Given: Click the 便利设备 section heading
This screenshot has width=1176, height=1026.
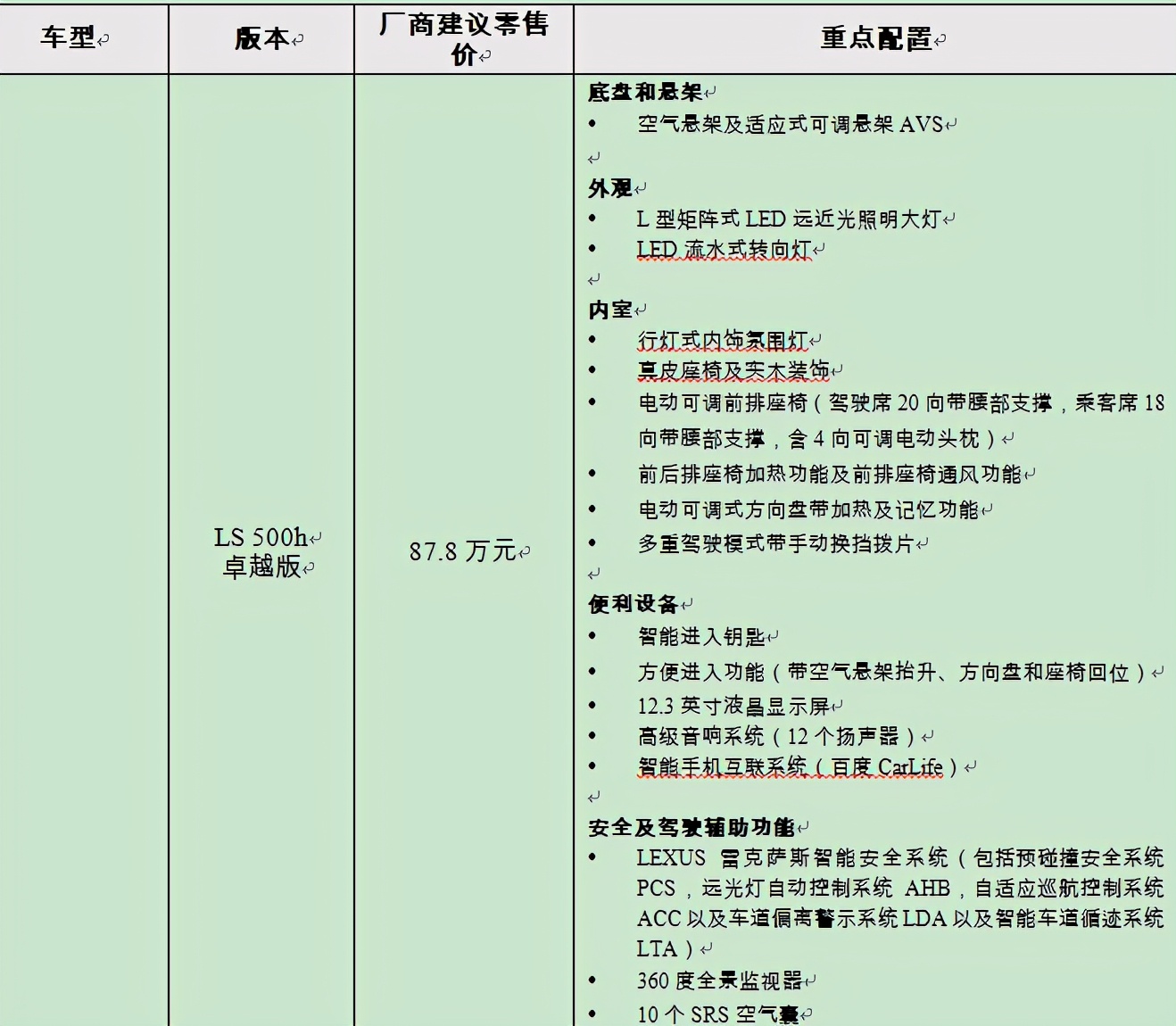Looking at the screenshot, I should click(x=634, y=604).
